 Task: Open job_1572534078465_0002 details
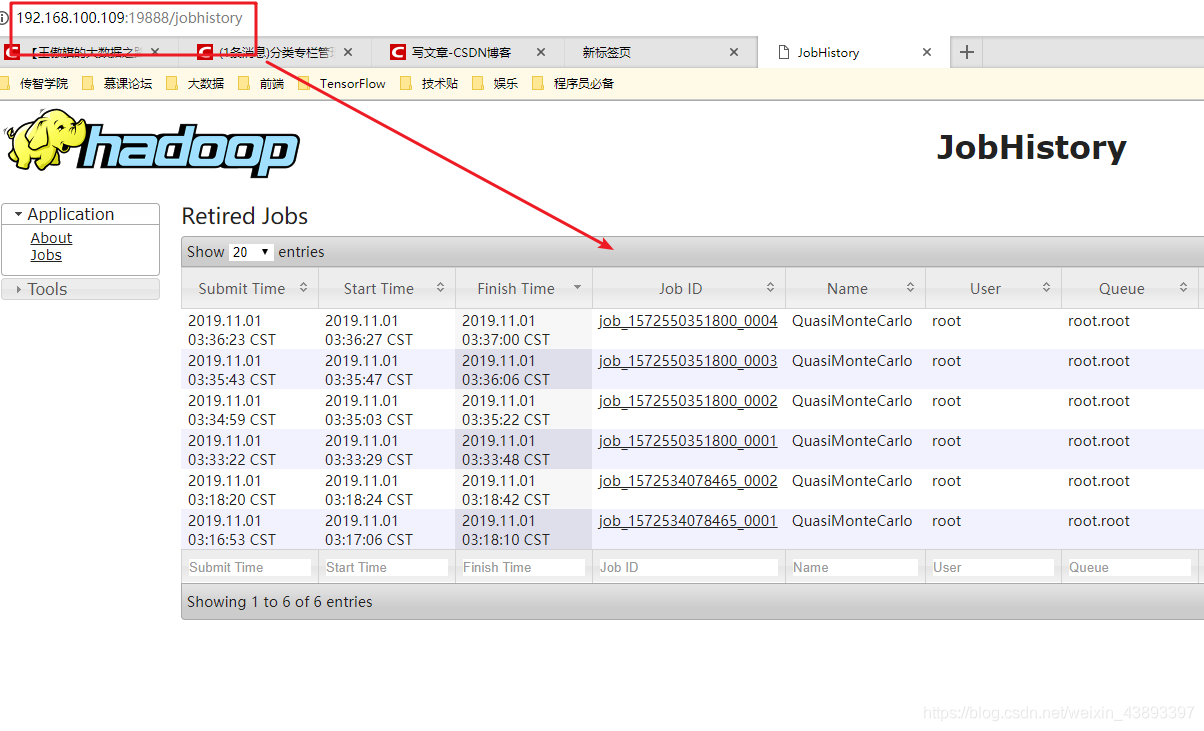(688, 481)
